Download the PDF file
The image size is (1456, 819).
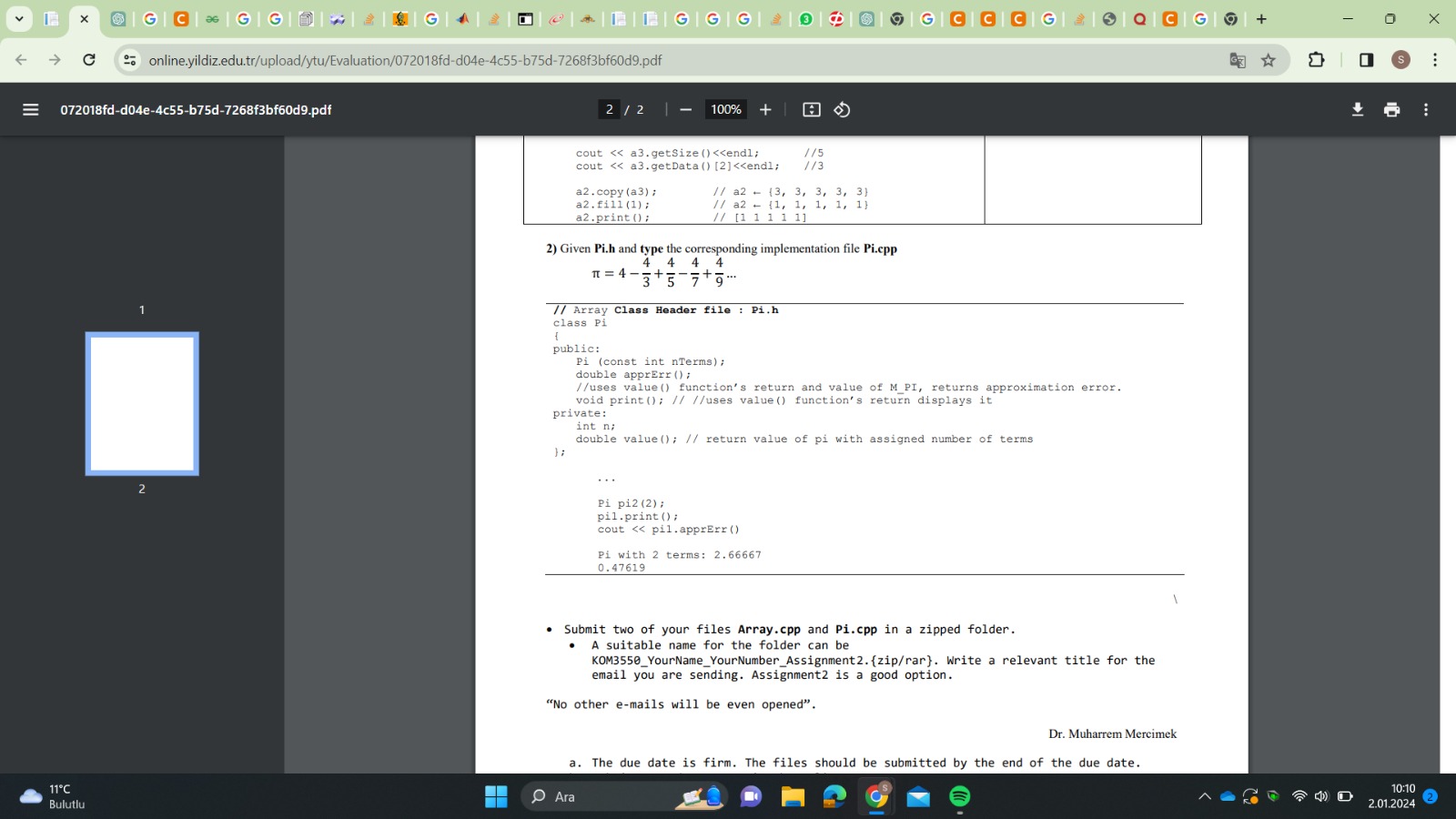tap(1357, 109)
